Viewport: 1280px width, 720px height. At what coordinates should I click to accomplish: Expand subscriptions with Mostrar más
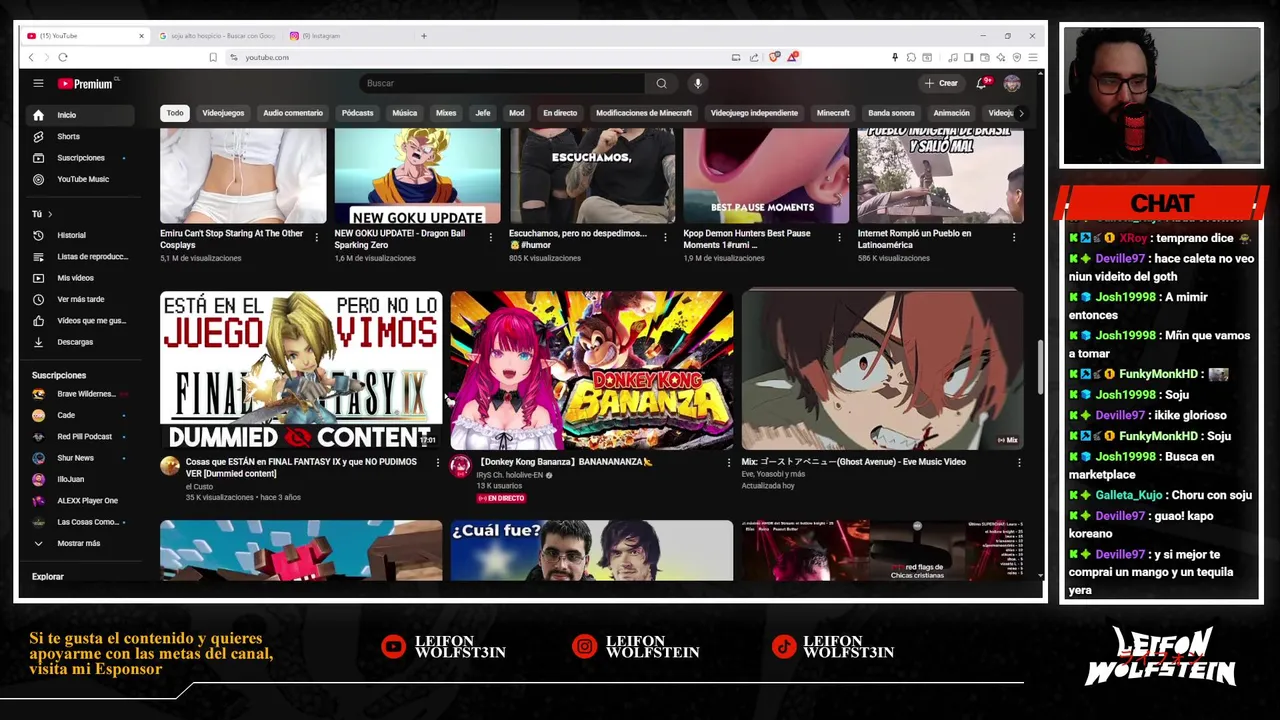point(80,543)
